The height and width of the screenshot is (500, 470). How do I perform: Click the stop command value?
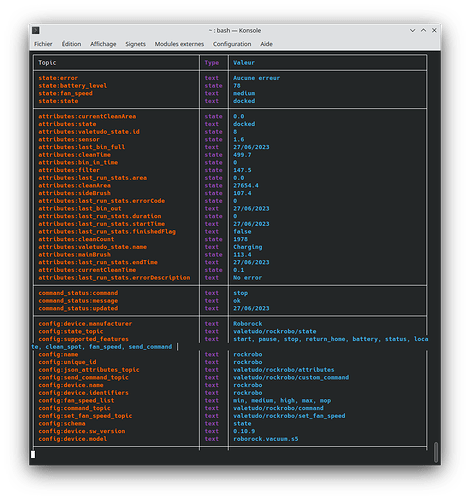click(x=240, y=293)
